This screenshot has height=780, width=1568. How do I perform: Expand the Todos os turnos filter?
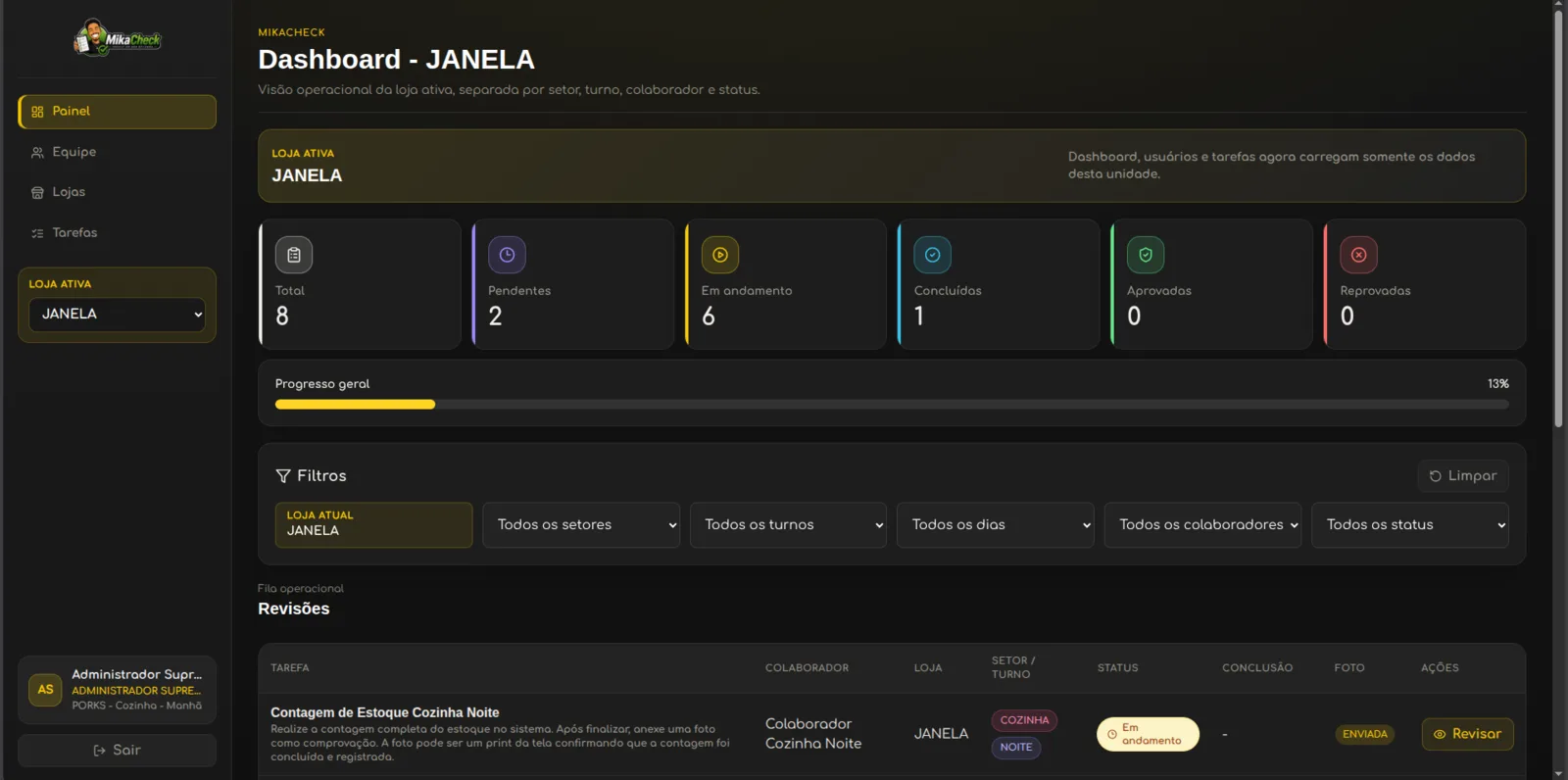pyautogui.click(x=788, y=525)
